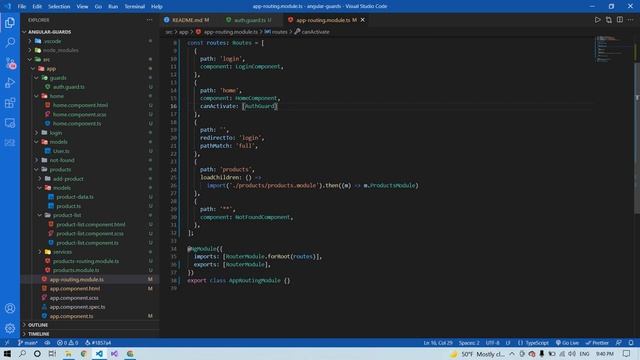Screen dimensions: 640x360
Task: Open Go to Line via Ln 16, Col 29
Action: click(438, 343)
